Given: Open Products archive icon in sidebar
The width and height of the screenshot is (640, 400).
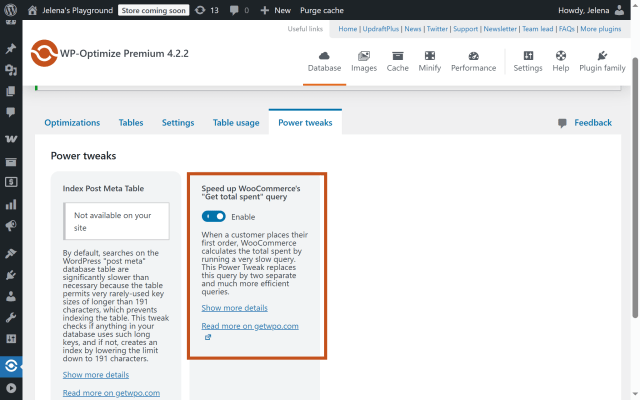Looking at the screenshot, I should (x=11, y=162).
